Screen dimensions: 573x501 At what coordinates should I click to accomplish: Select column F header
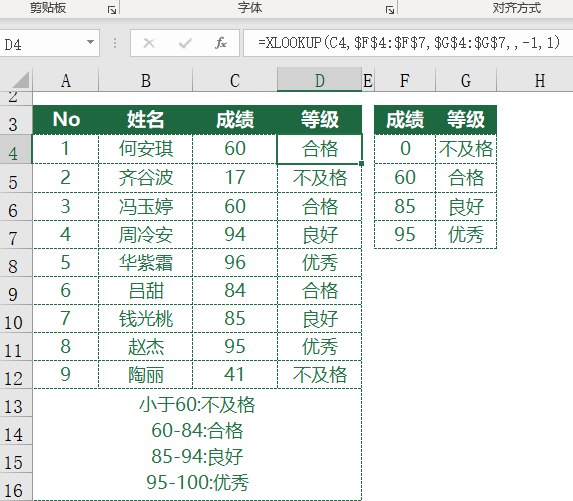click(x=405, y=80)
